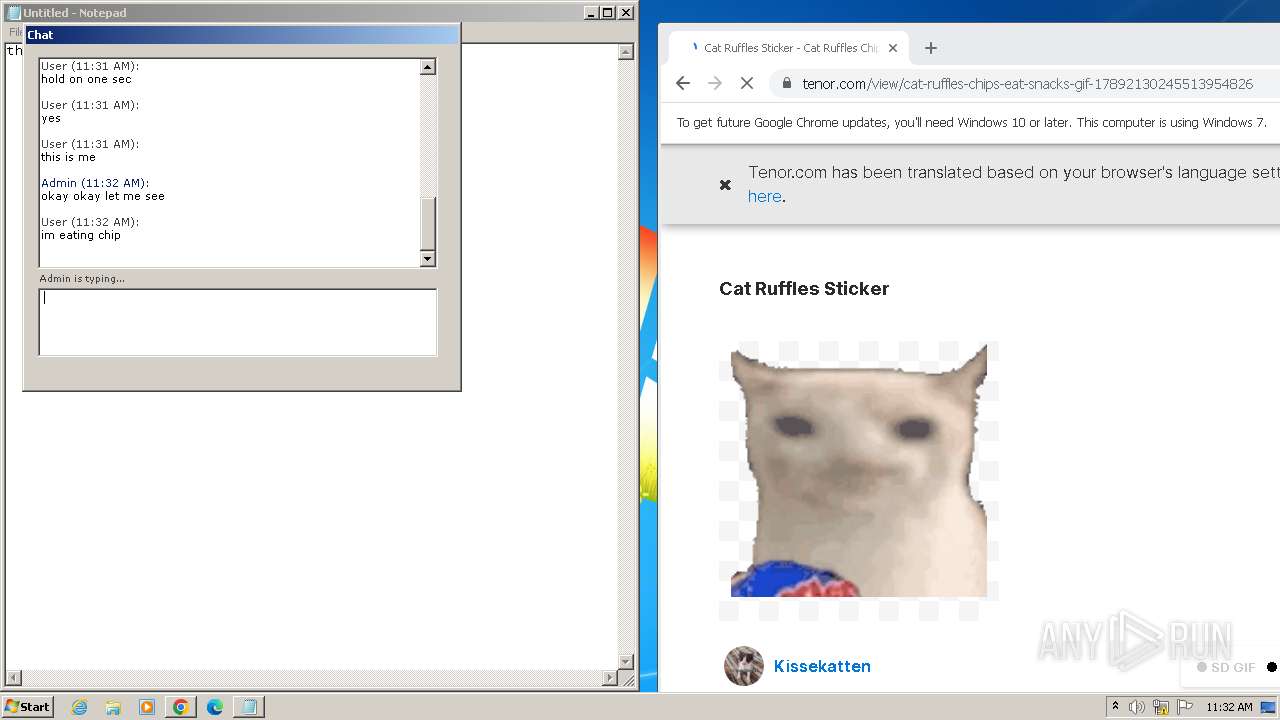Click the Notepad vertical scrollbar up arrow
Image resolution: width=1280 pixels, height=720 pixels.
627,52
